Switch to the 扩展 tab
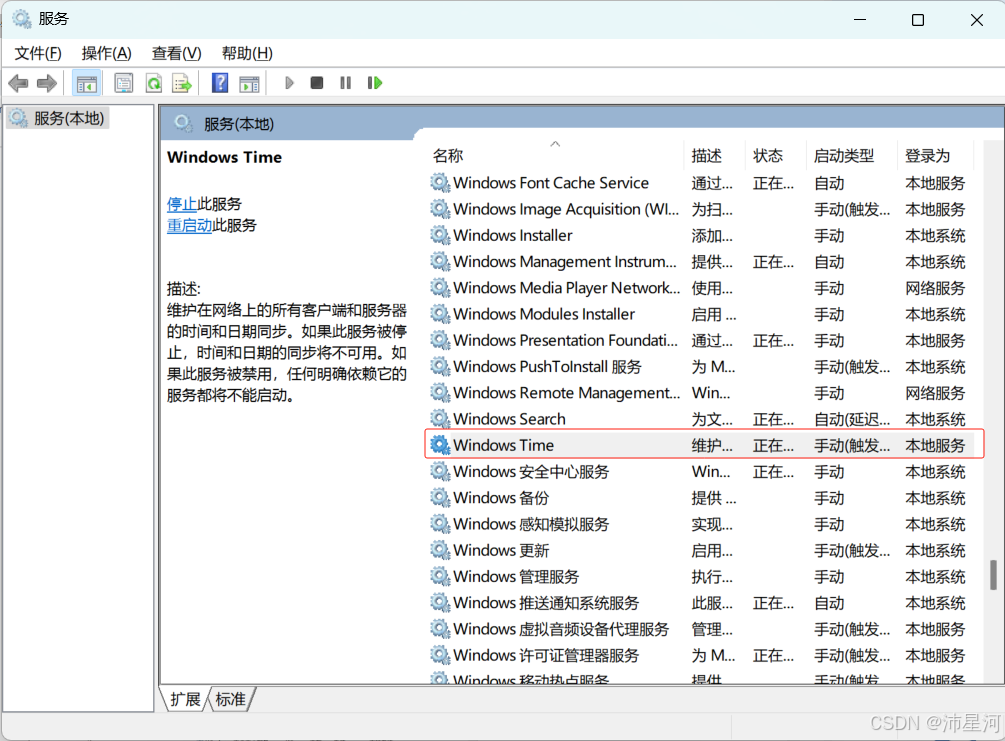Screen dimensions: 1005x741 coord(186,699)
